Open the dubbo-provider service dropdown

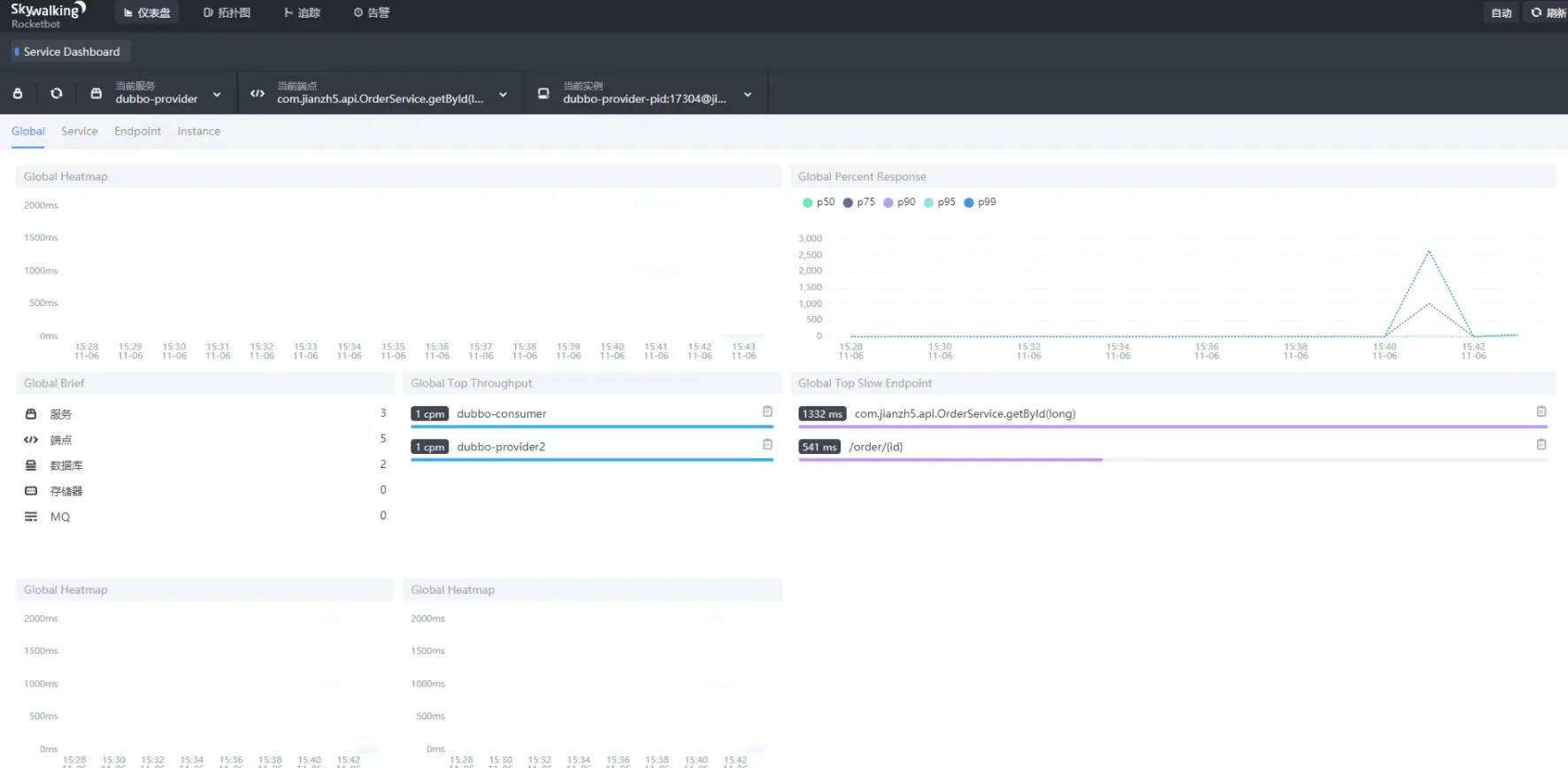(x=157, y=93)
